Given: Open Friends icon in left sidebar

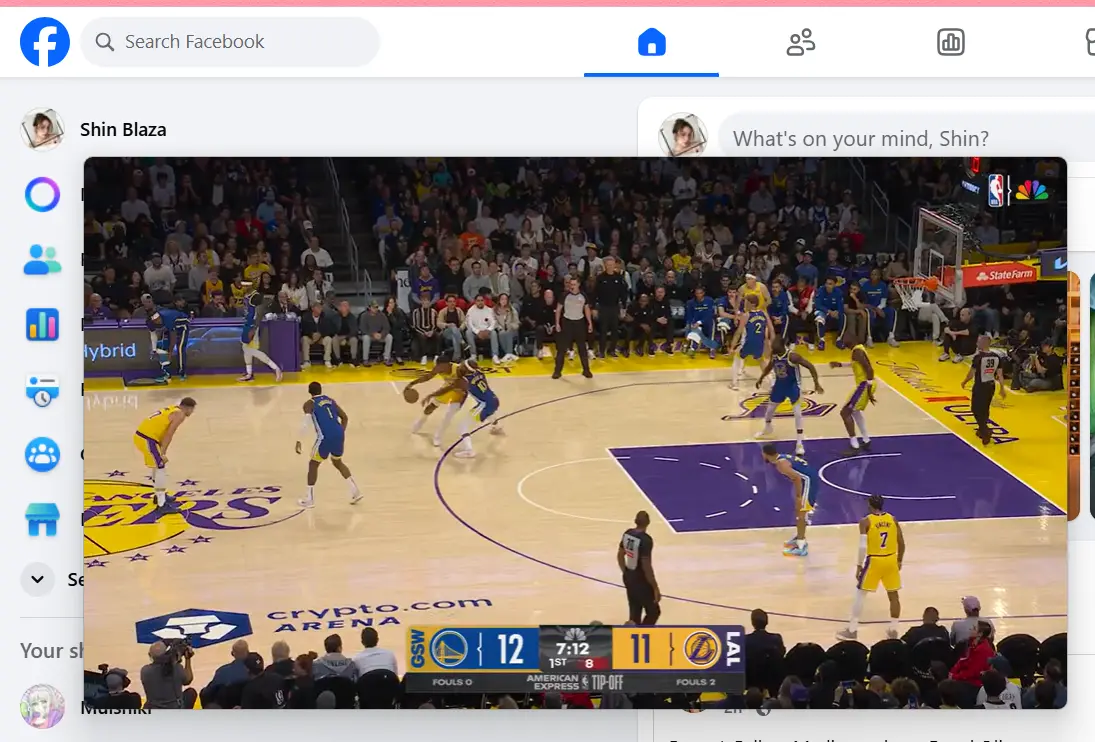Looking at the screenshot, I should (43, 260).
